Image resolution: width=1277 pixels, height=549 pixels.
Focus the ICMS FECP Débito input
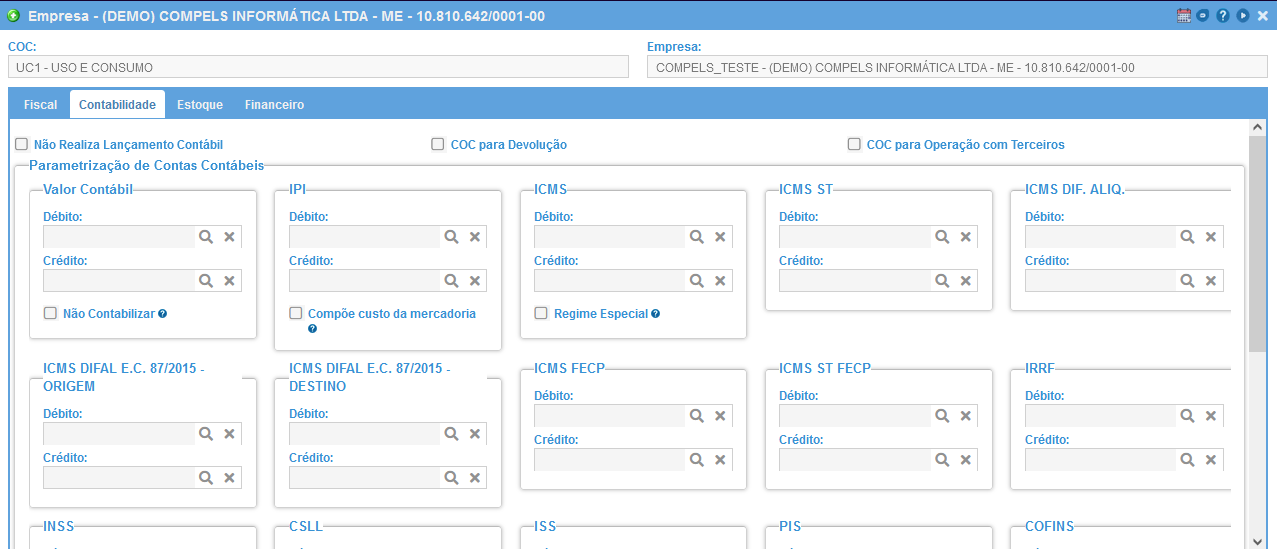click(610, 416)
